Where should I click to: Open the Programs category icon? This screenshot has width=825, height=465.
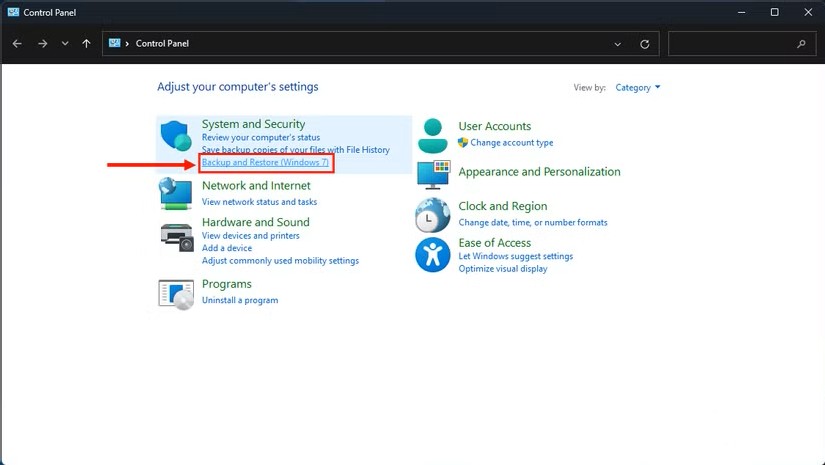tap(176, 292)
